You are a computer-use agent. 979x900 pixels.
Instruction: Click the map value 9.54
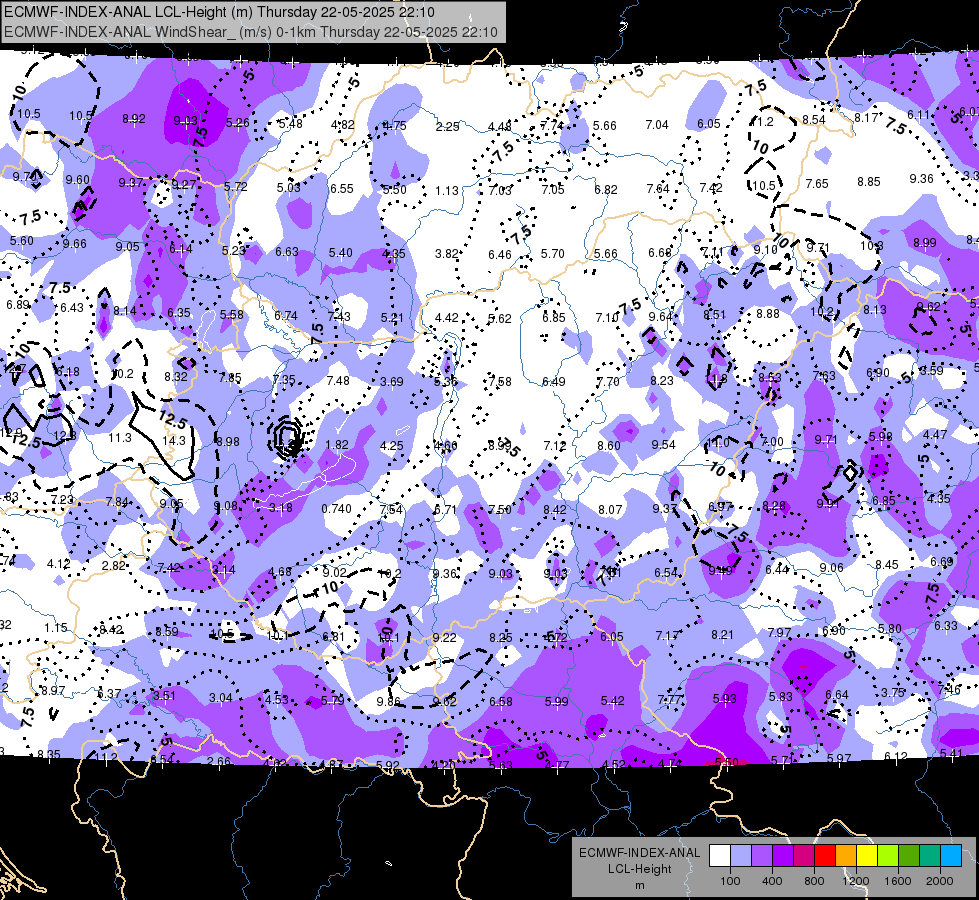[x=664, y=444]
